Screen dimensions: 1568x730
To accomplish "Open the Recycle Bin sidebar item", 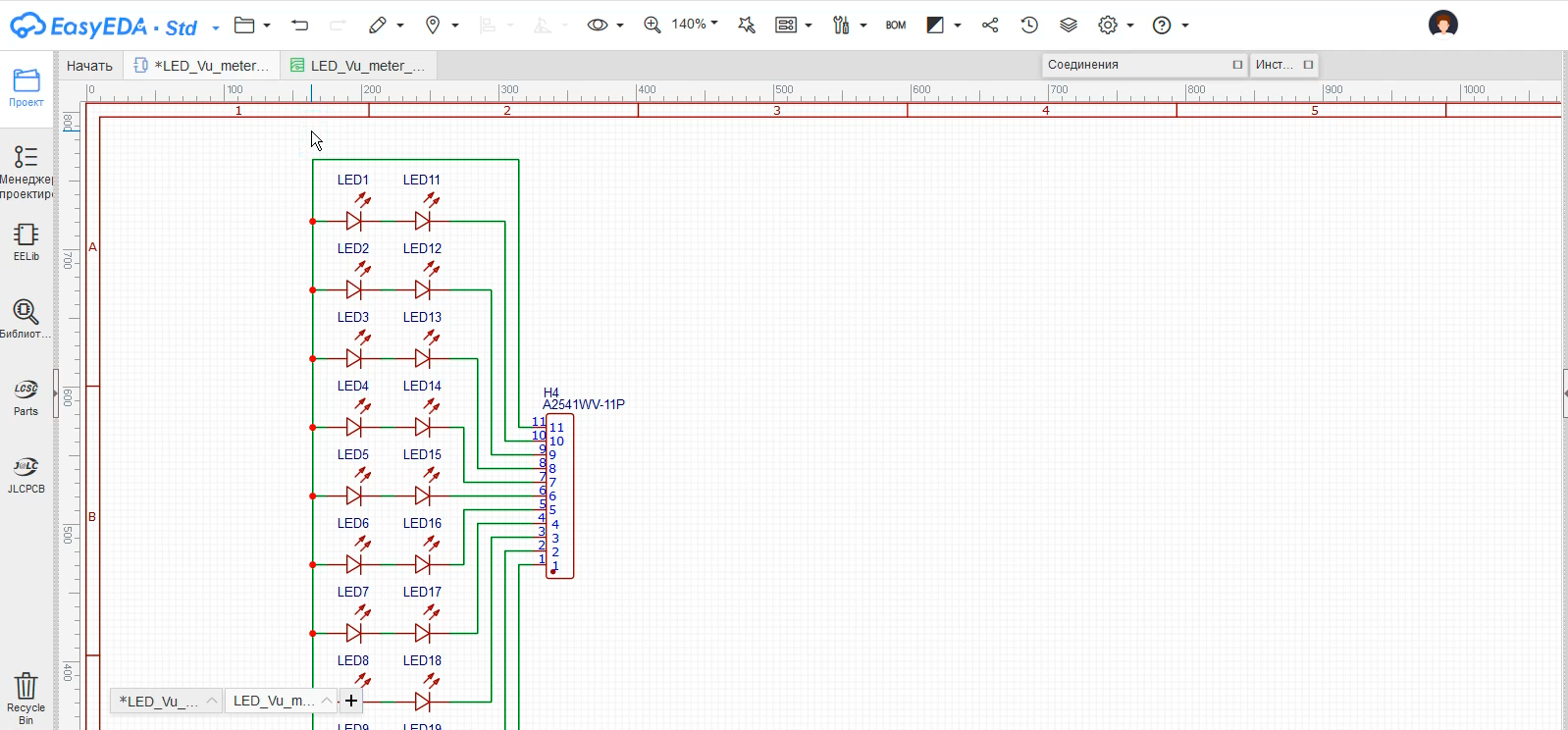I will [26, 699].
